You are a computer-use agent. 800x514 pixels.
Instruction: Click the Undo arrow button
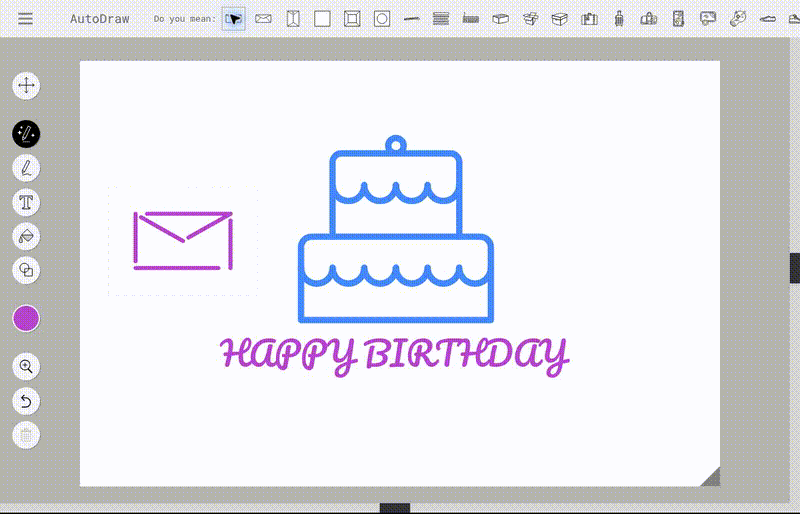26,401
